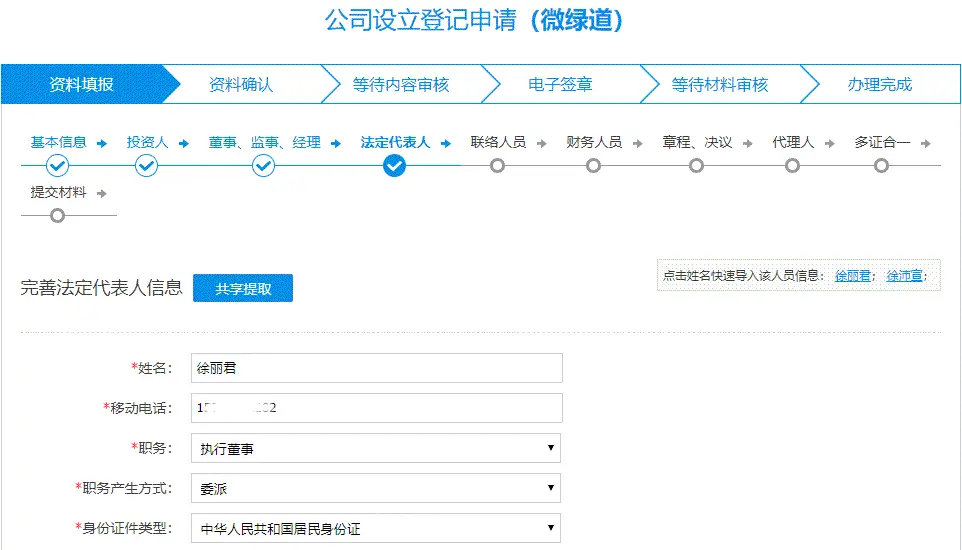Click the heading 完善法定代表人信息
Viewport: 962px width, 550px height.
[x=101, y=287]
